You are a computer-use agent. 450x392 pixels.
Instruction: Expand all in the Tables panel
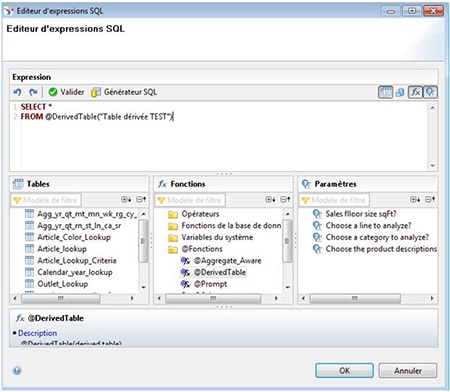point(126,200)
